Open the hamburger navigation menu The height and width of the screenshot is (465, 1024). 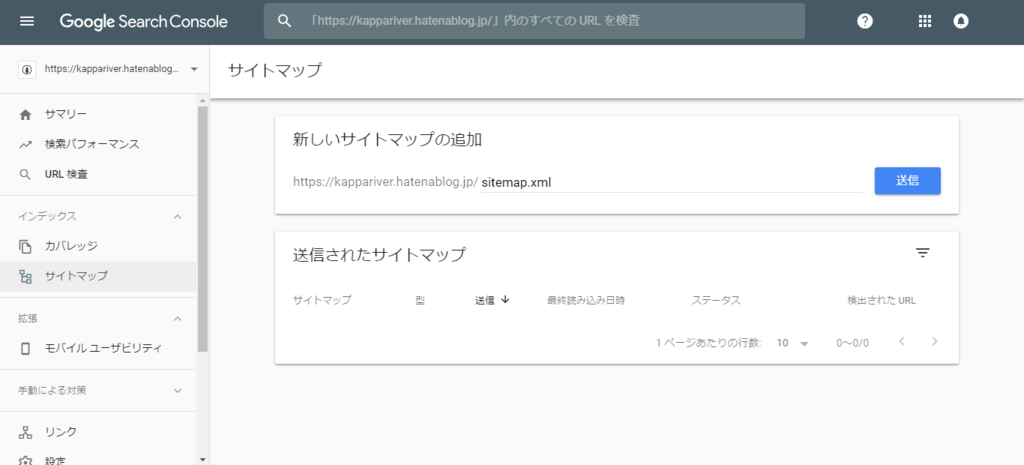27,21
